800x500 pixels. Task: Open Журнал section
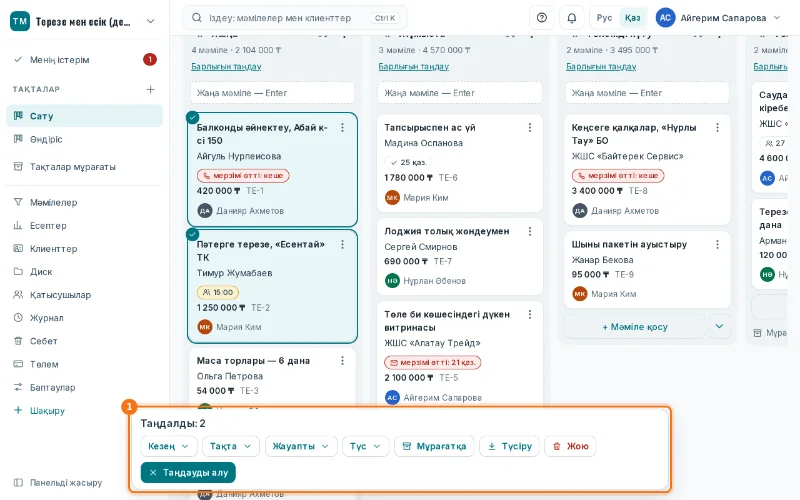[x=85, y=318]
